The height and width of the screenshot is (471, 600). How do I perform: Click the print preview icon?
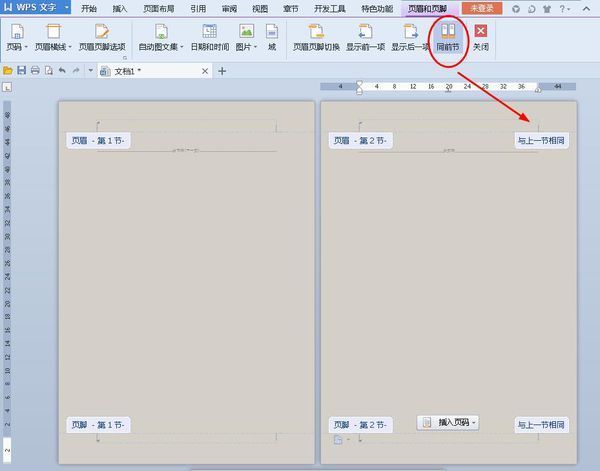49,70
